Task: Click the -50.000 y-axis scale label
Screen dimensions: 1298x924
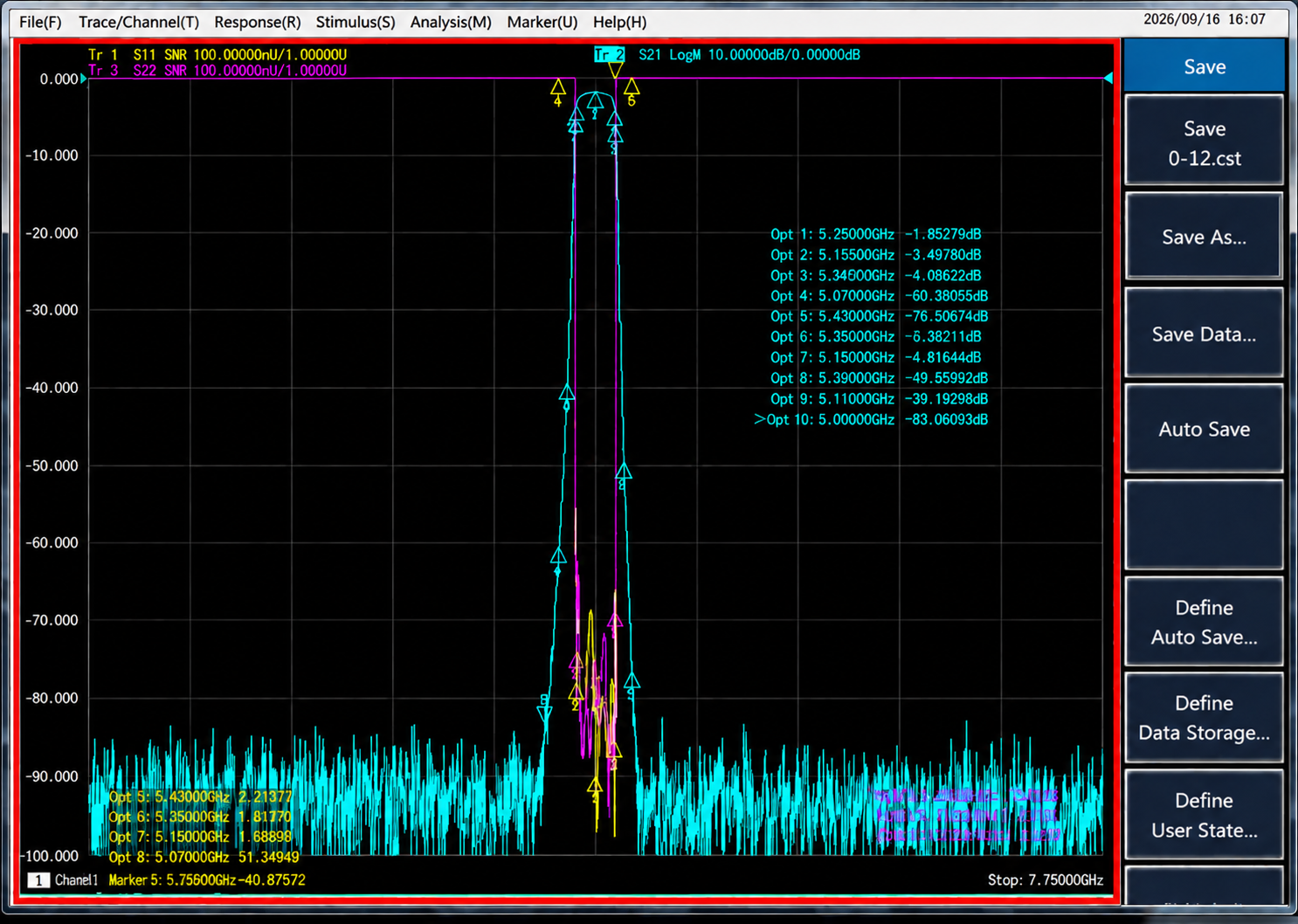Action: point(52,465)
